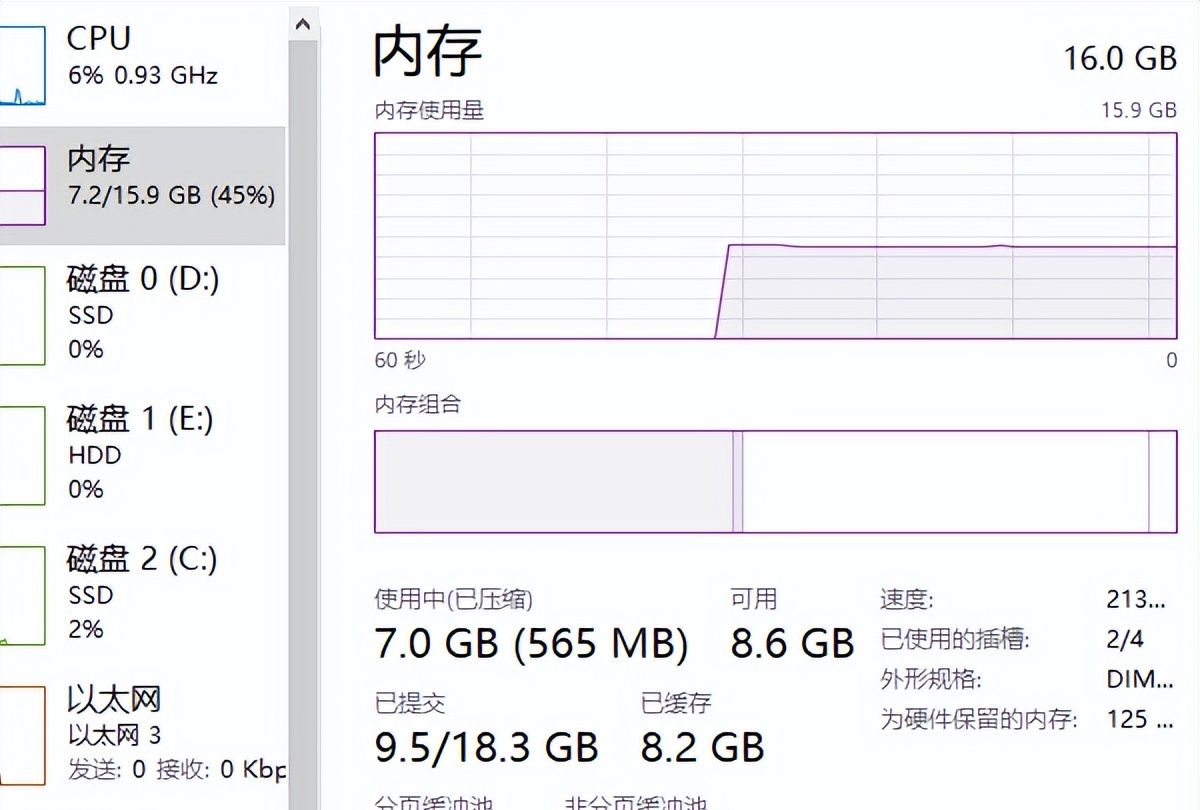
Task: Click the 已使用的插槽 2/4 value
Action: (1125, 639)
